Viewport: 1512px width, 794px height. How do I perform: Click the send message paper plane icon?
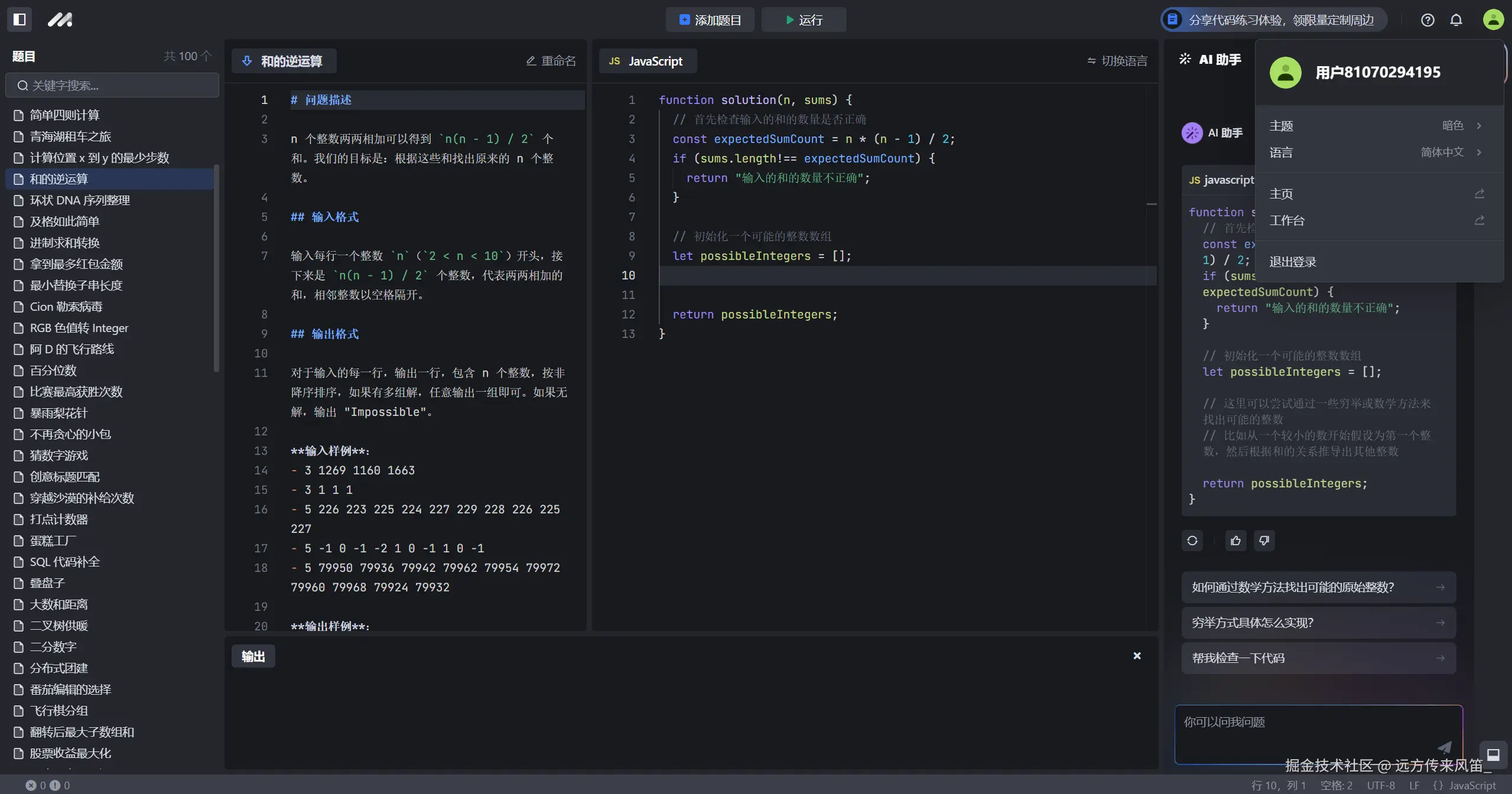point(1444,747)
